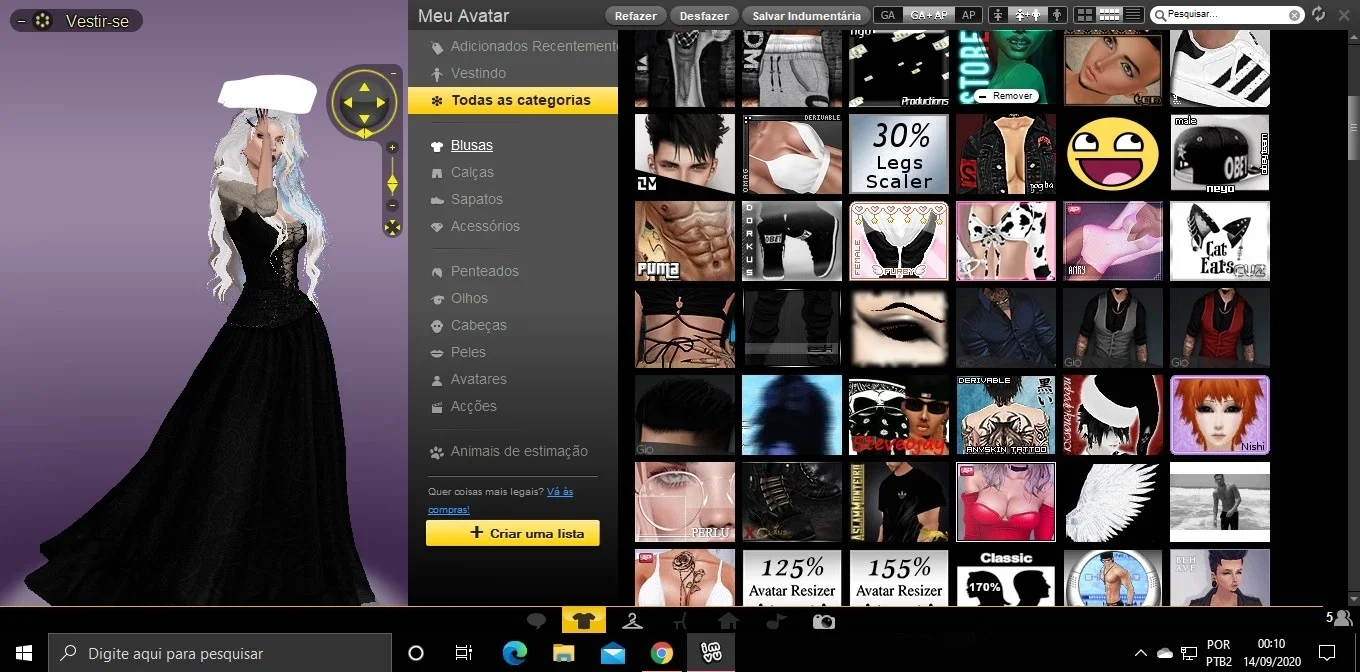Select the 155% Avatar Resizer item
This screenshot has width=1360, height=672.
(899, 577)
